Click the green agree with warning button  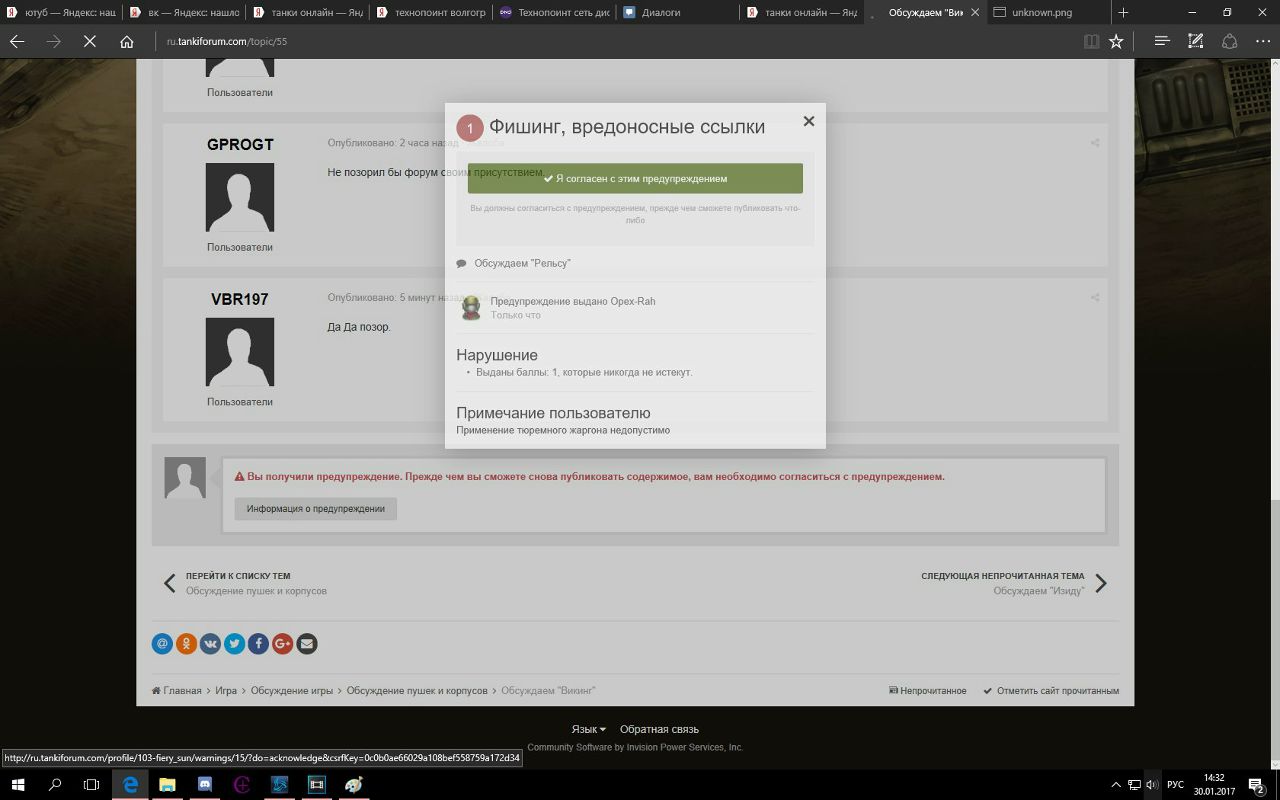point(635,178)
